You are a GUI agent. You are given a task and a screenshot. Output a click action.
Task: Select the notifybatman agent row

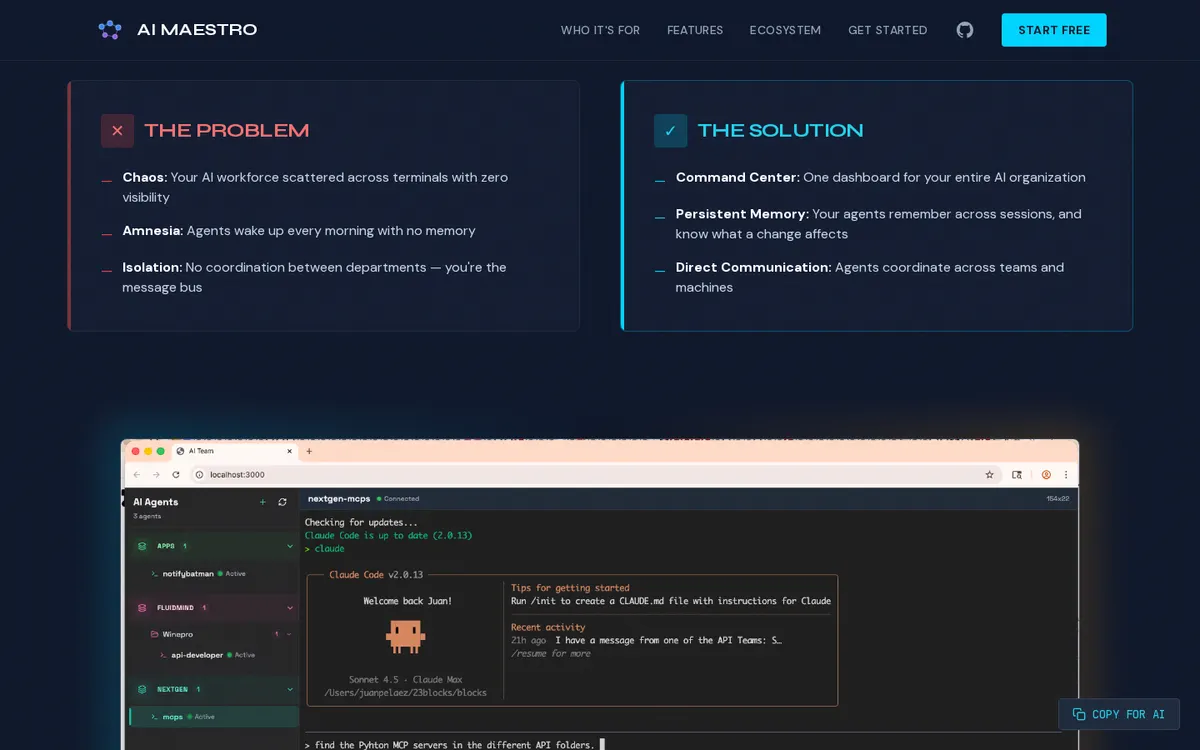(214, 574)
